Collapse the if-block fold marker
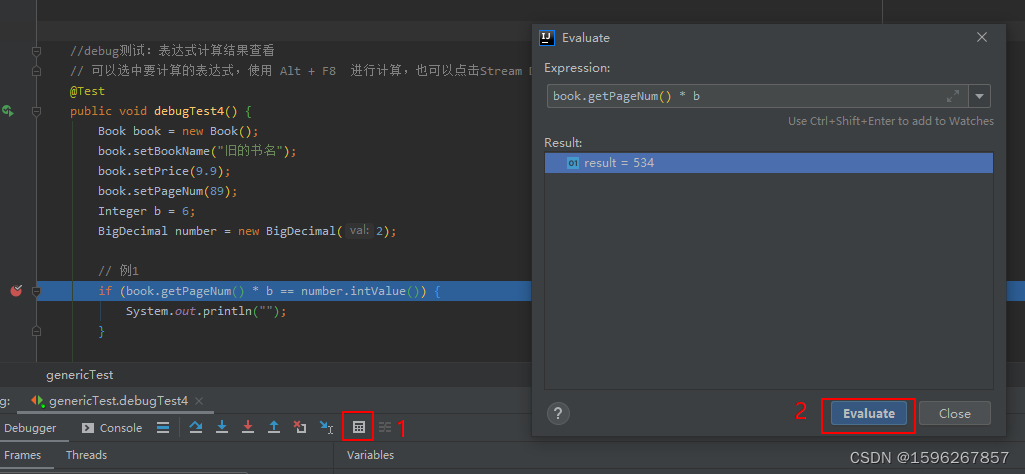 37,291
